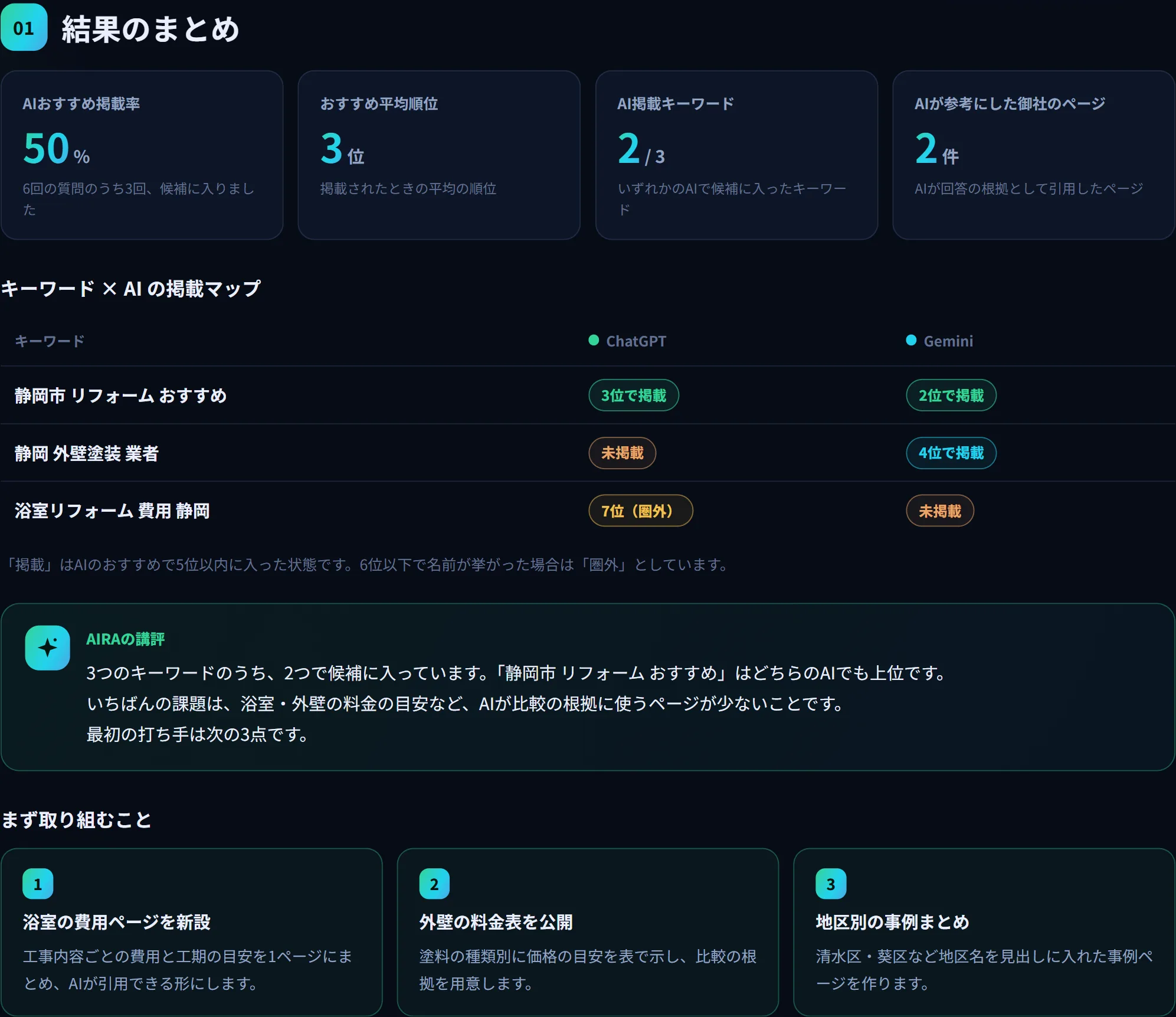This screenshot has height=1017, width=1176.
Task: Select the 浴室リフォーム 費用 静岡 keyword row
Action: 588,511
